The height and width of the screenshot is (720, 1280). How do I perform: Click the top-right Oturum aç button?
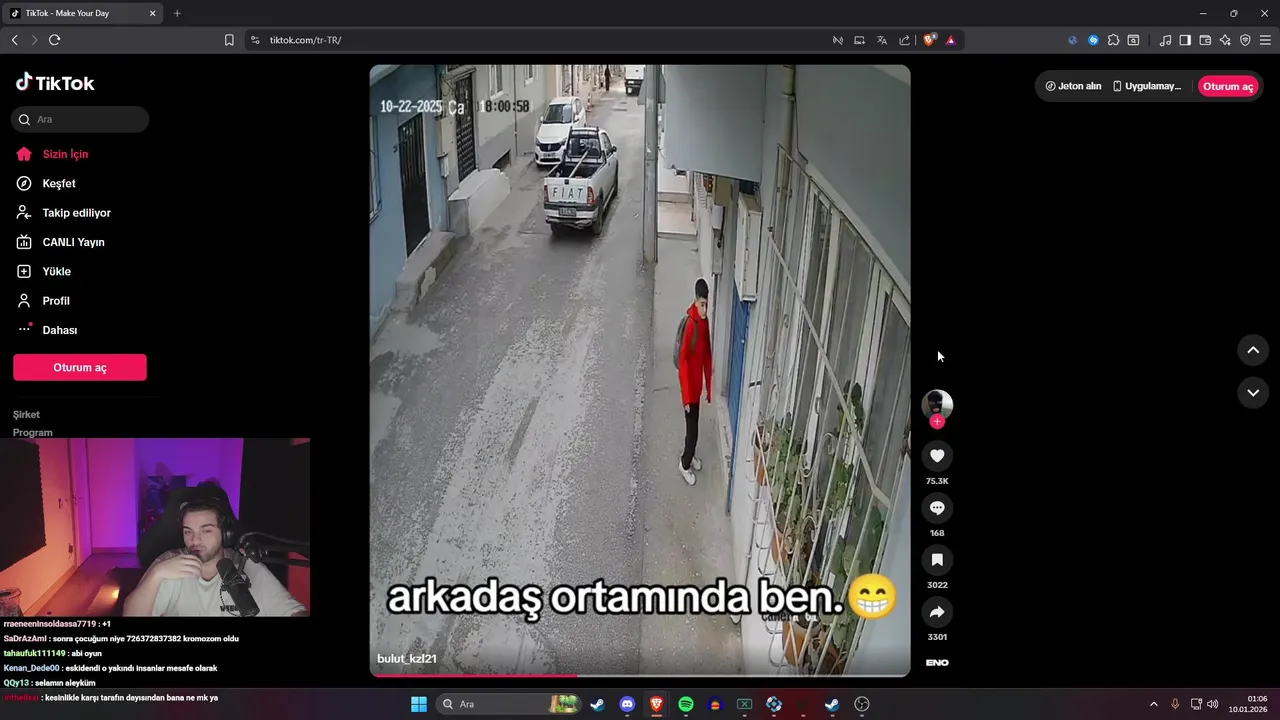(1228, 86)
